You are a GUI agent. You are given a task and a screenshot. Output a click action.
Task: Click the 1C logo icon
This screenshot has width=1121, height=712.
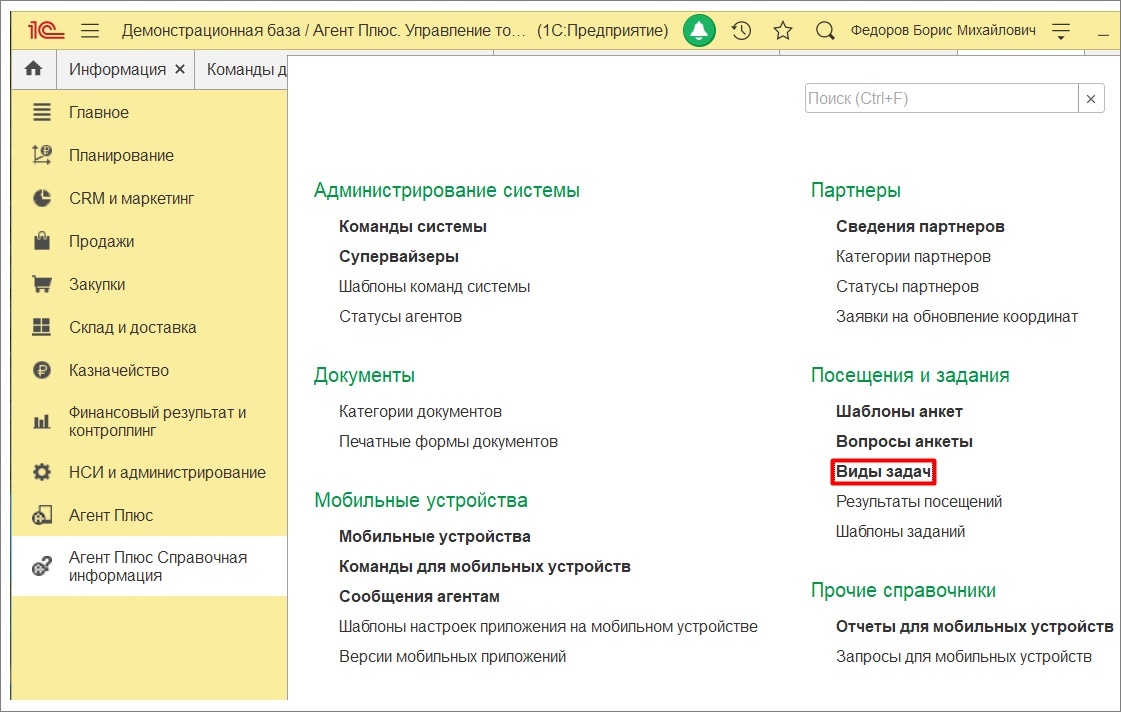point(46,31)
